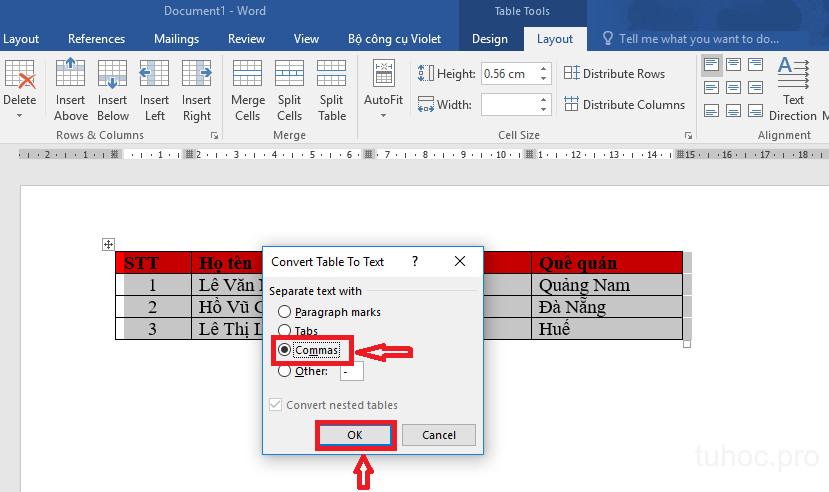The image size is (829, 492).
Task: Click the AutoFit icon
Action: [x=383, y=73]
